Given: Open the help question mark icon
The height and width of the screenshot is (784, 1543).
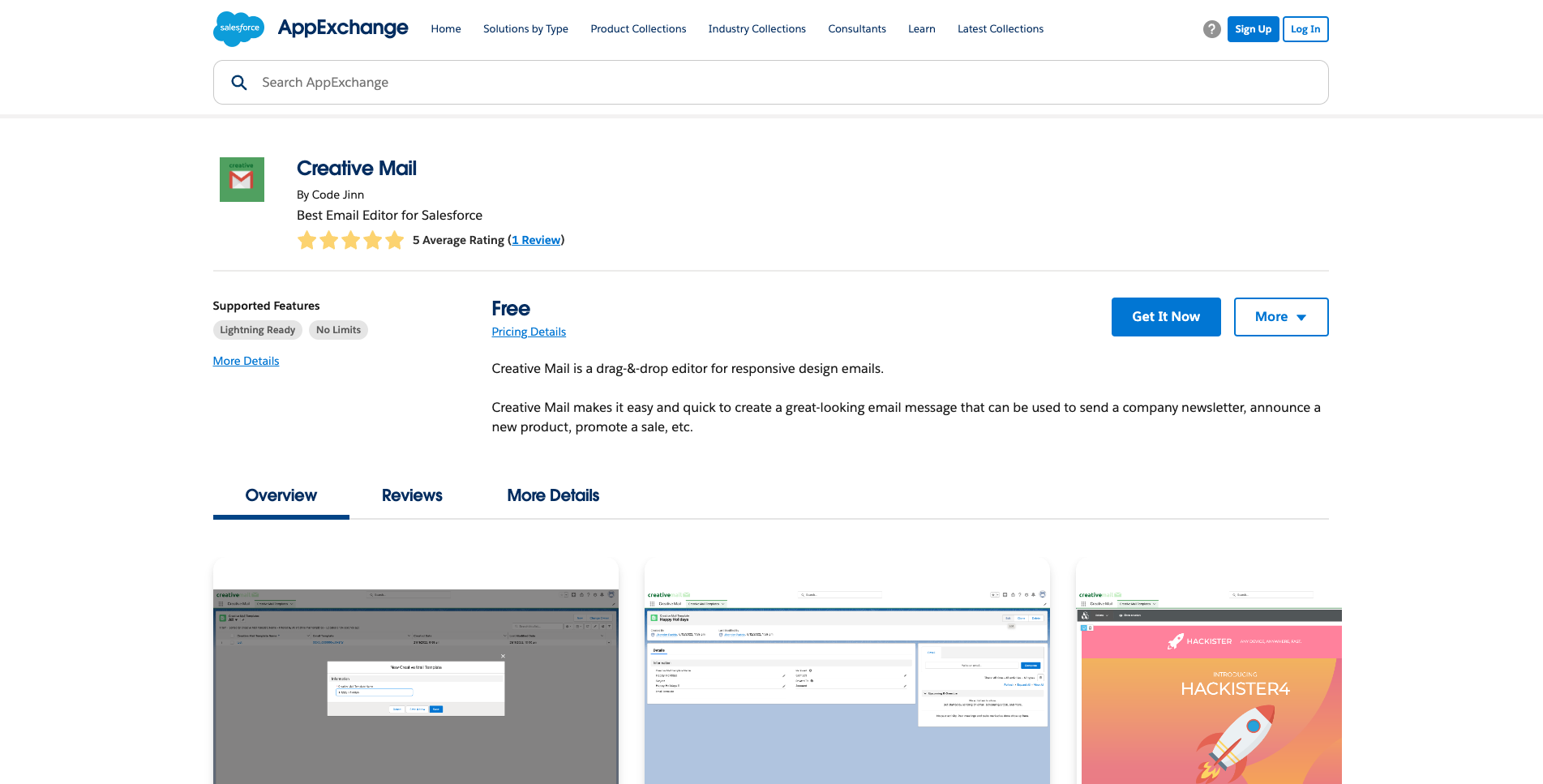Looking at the screenshot, I should tap(1211, 29).
